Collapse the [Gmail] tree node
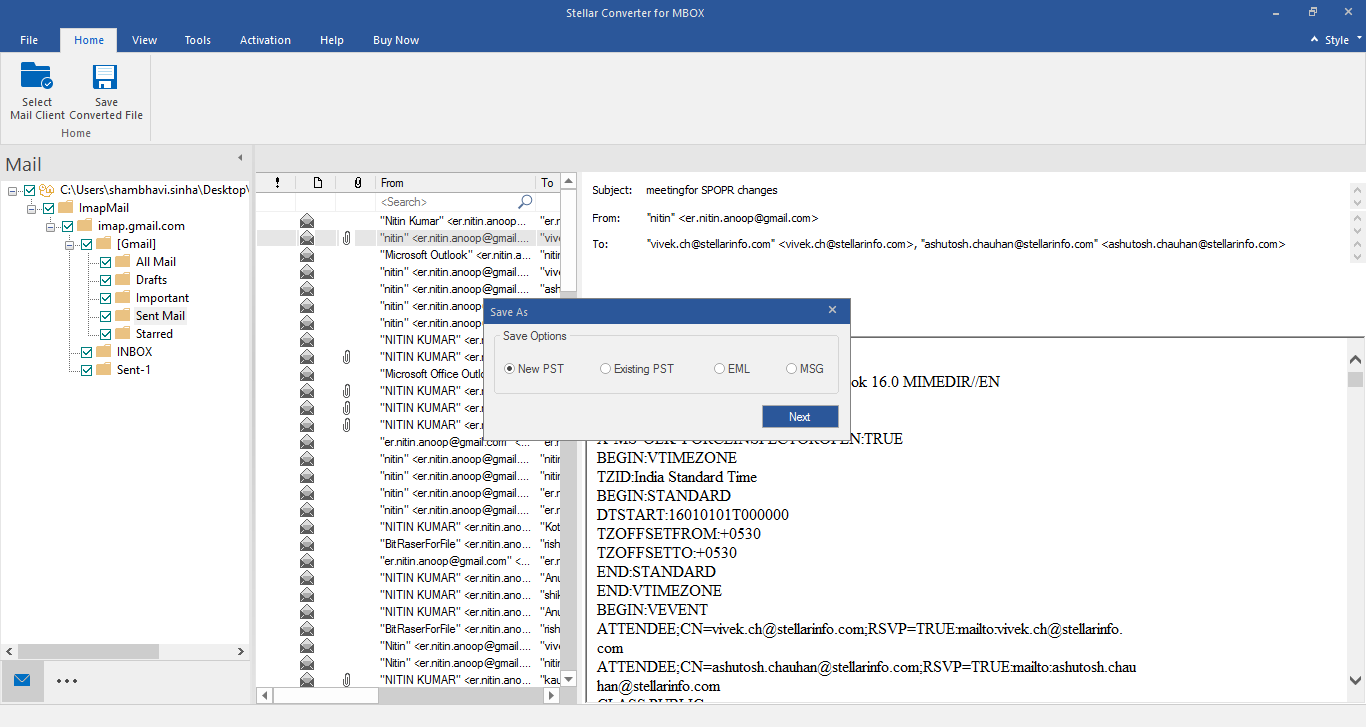Screen dimensions: 1366x727 click(71, 244)
